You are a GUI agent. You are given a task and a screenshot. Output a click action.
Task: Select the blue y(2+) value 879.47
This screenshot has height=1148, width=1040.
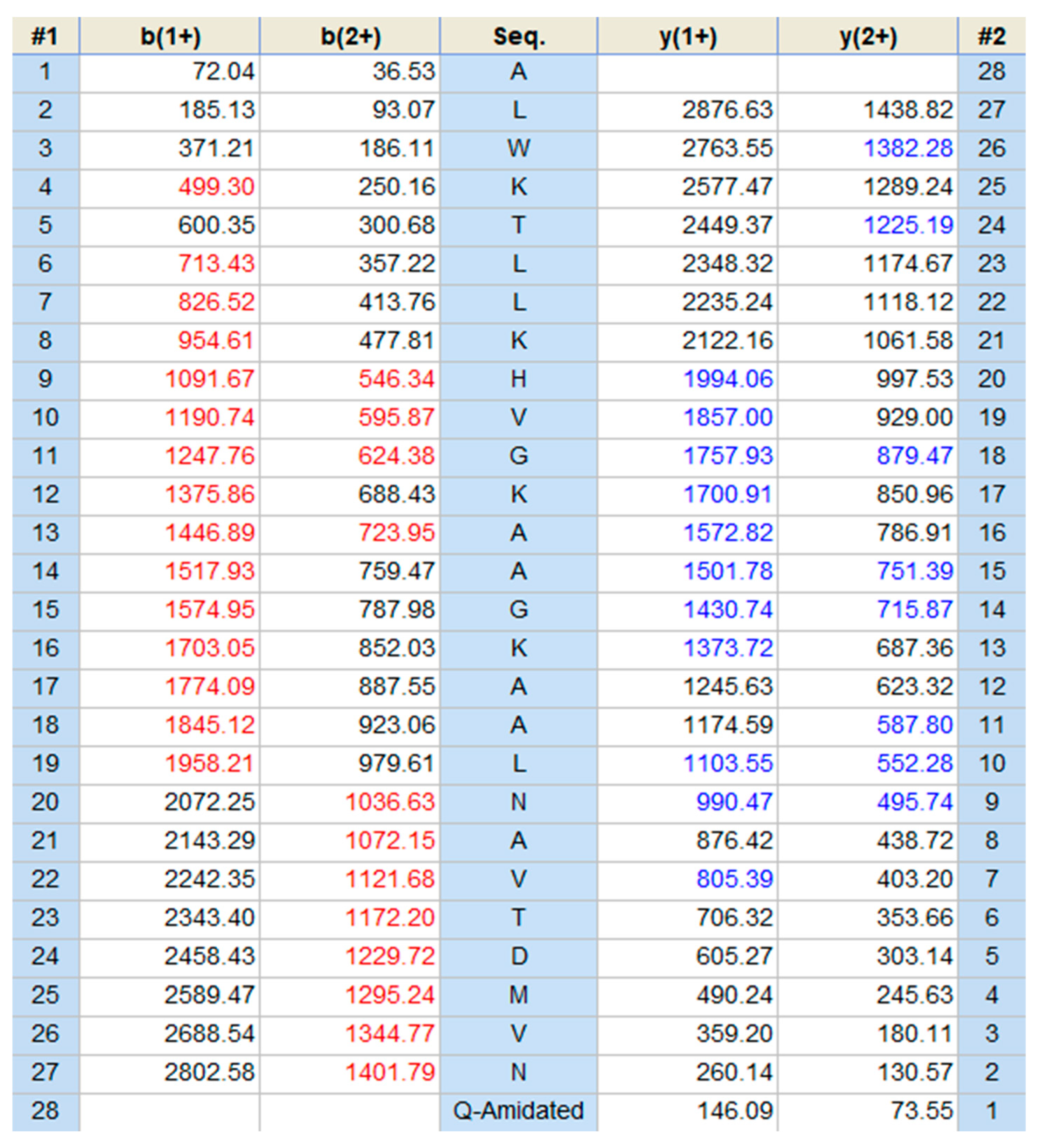[x=915, y=456]
